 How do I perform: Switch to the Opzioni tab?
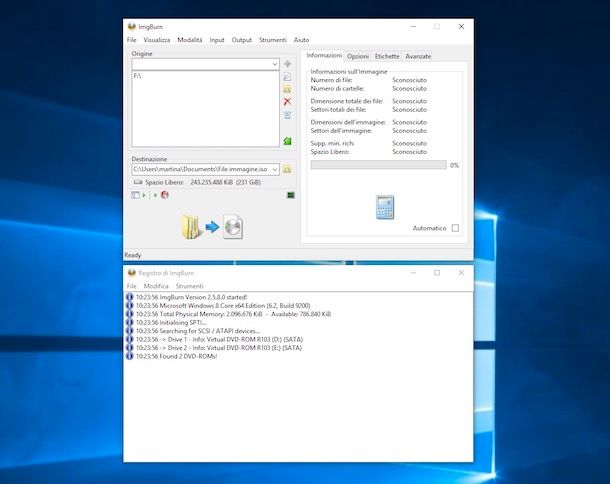(358, 56)
